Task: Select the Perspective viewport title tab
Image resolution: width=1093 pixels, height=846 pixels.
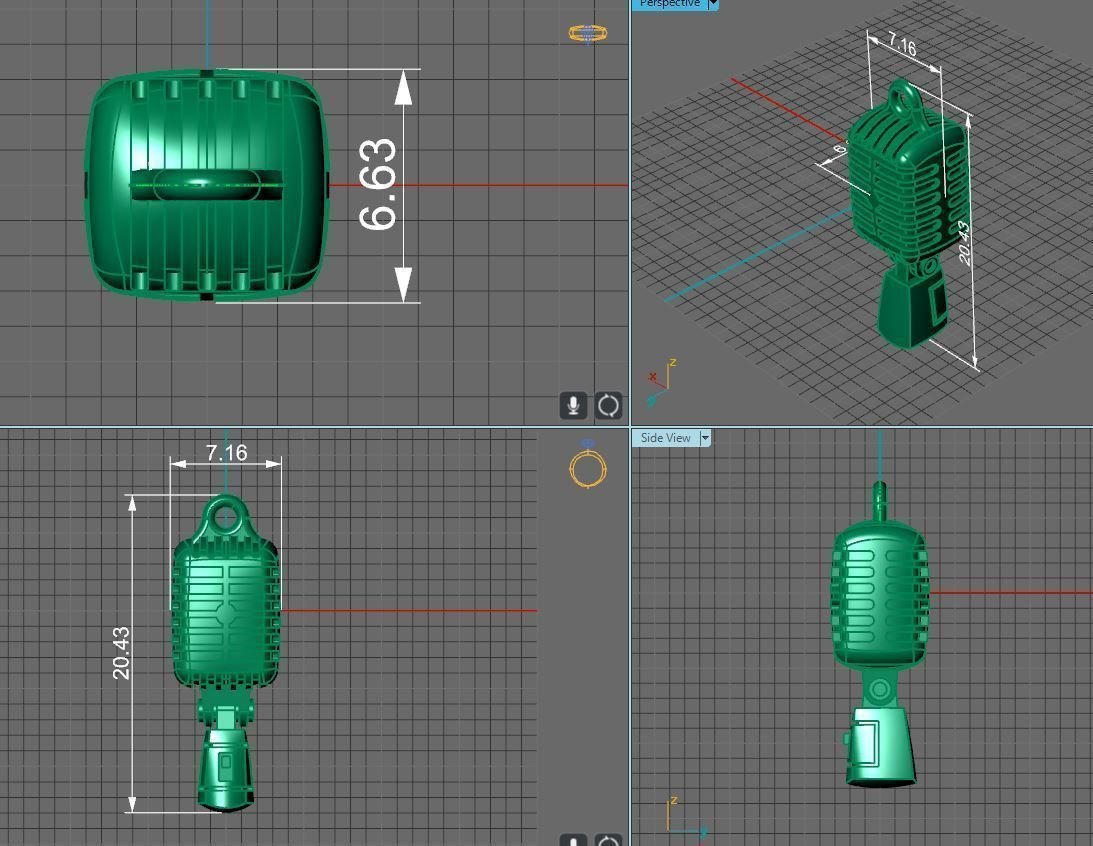Action: (669, 4)
